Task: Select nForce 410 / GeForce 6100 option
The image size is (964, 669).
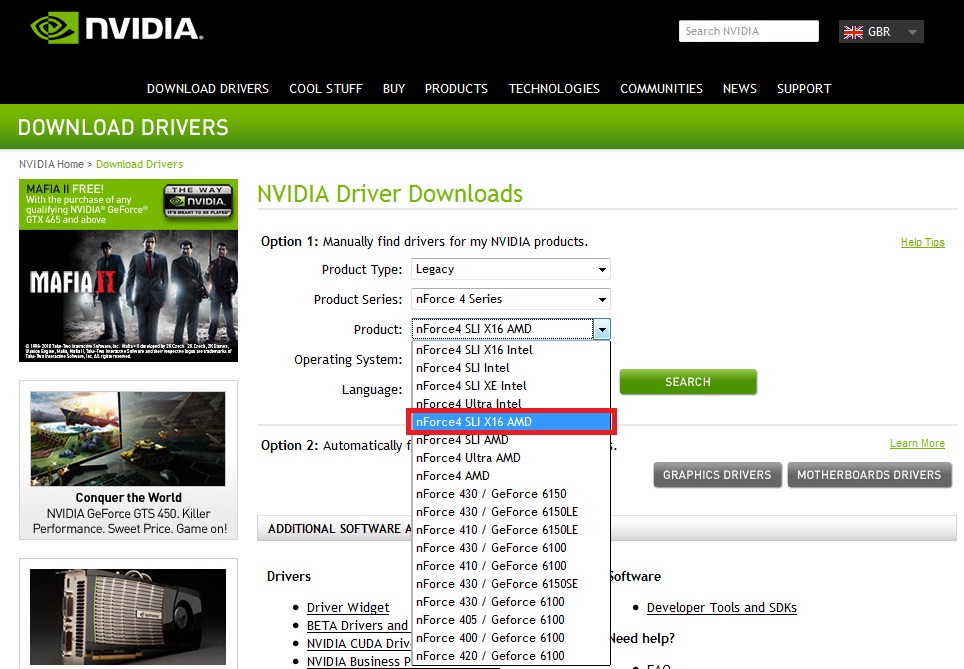Action: click(x=510, y=566)
